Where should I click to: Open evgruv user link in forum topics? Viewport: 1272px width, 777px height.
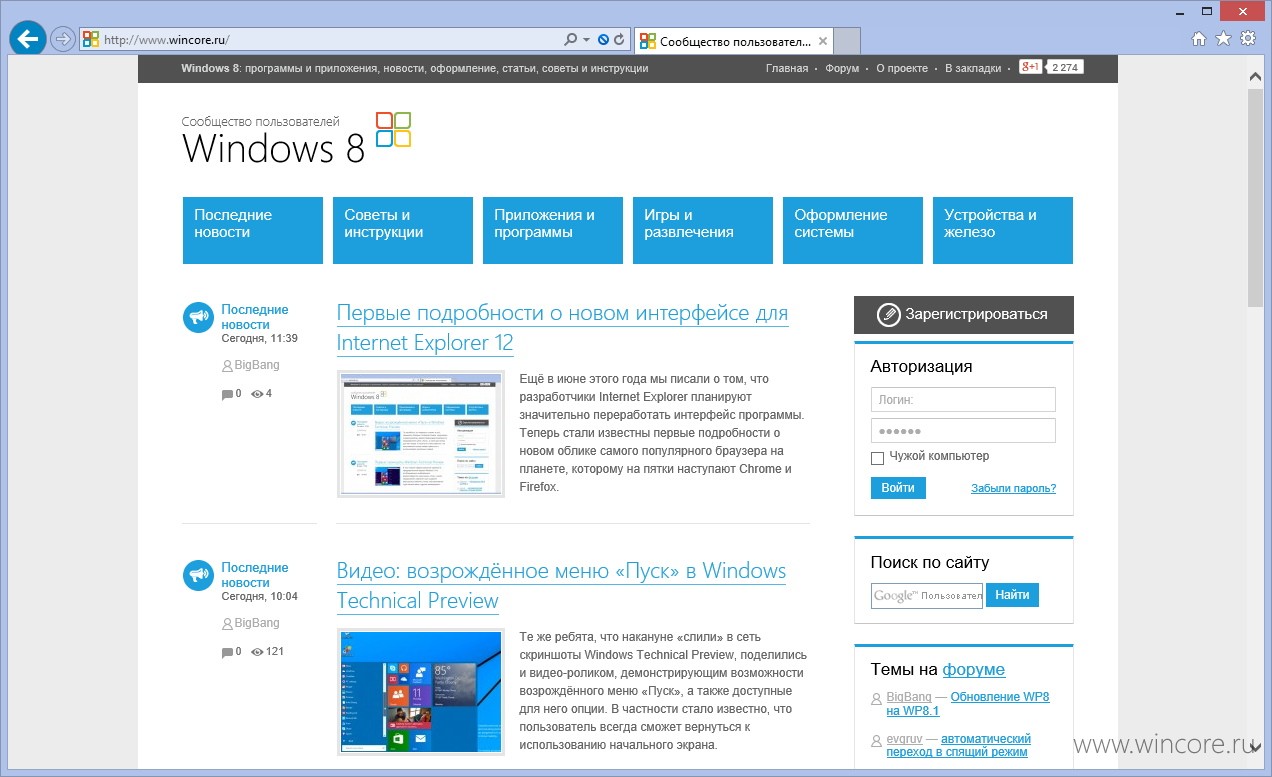point(904,739)
